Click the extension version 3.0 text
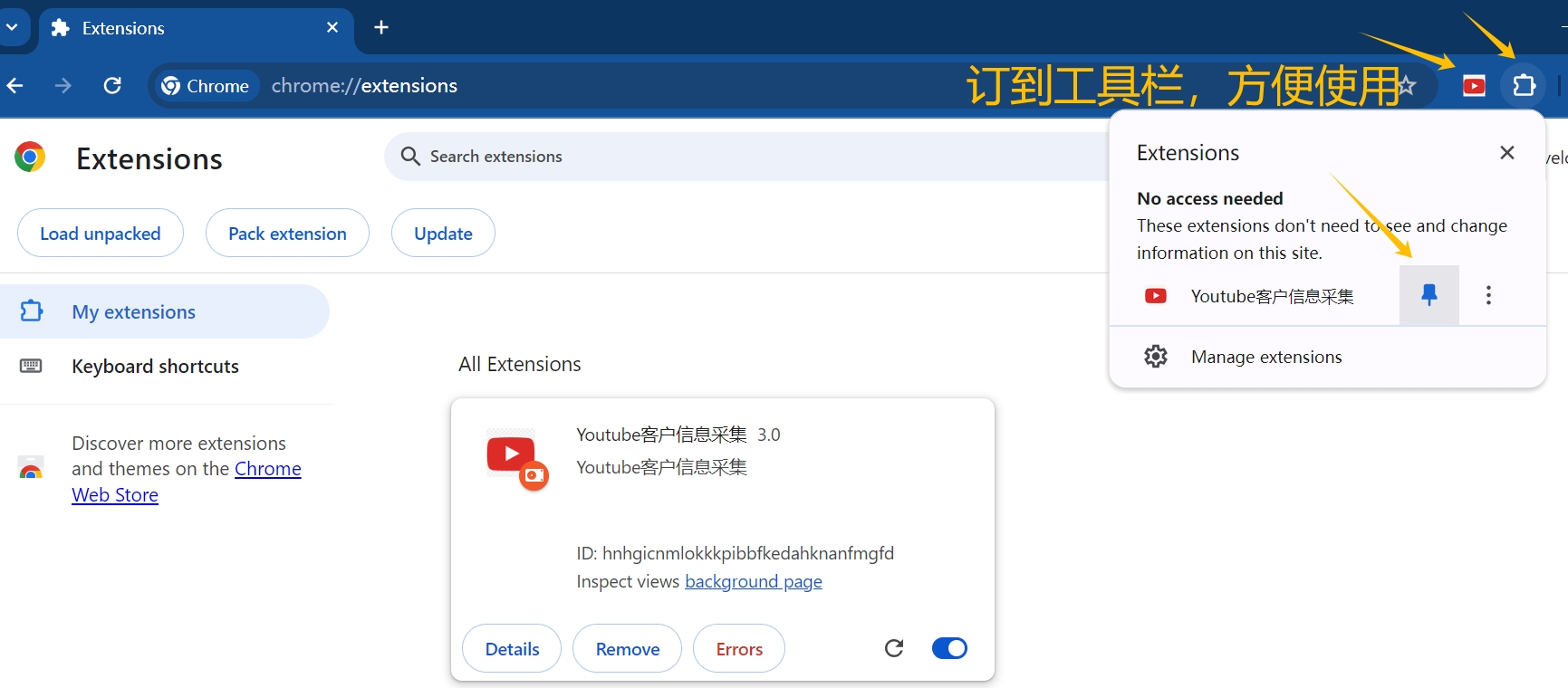The height and width of the screenshot is (688, 1568). [x=769, y=435]
